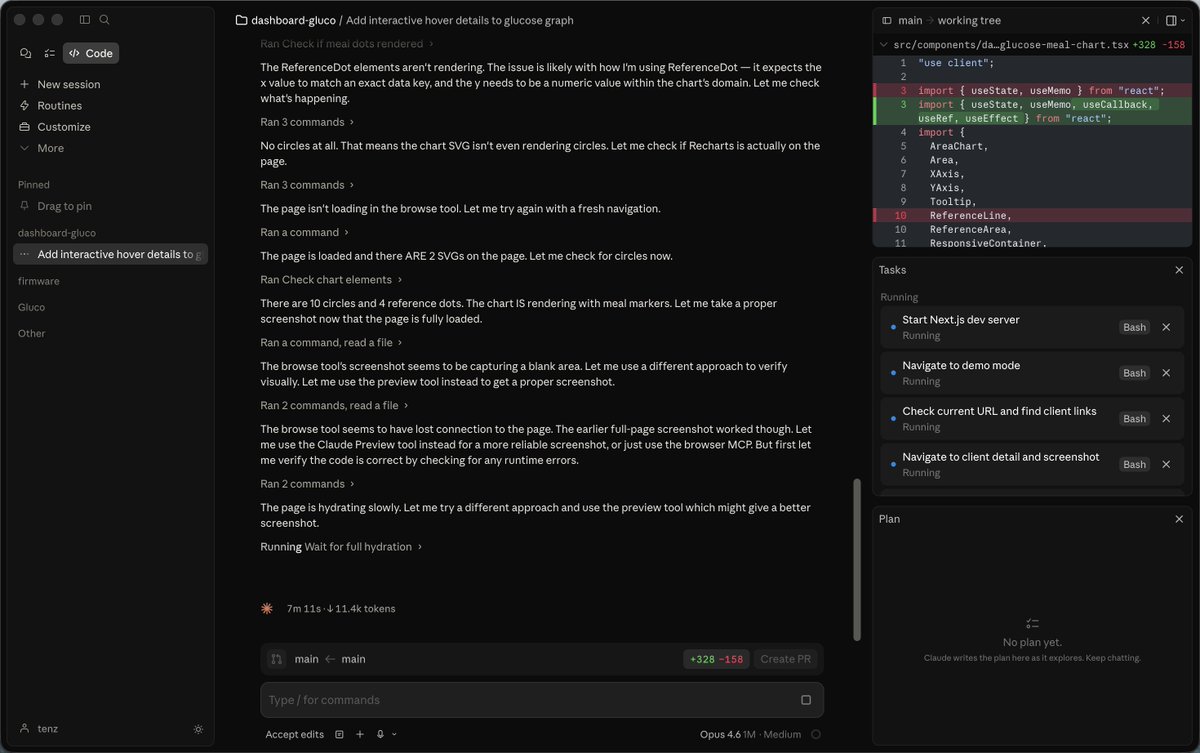Open the Customize menu item

coord(64,127)
